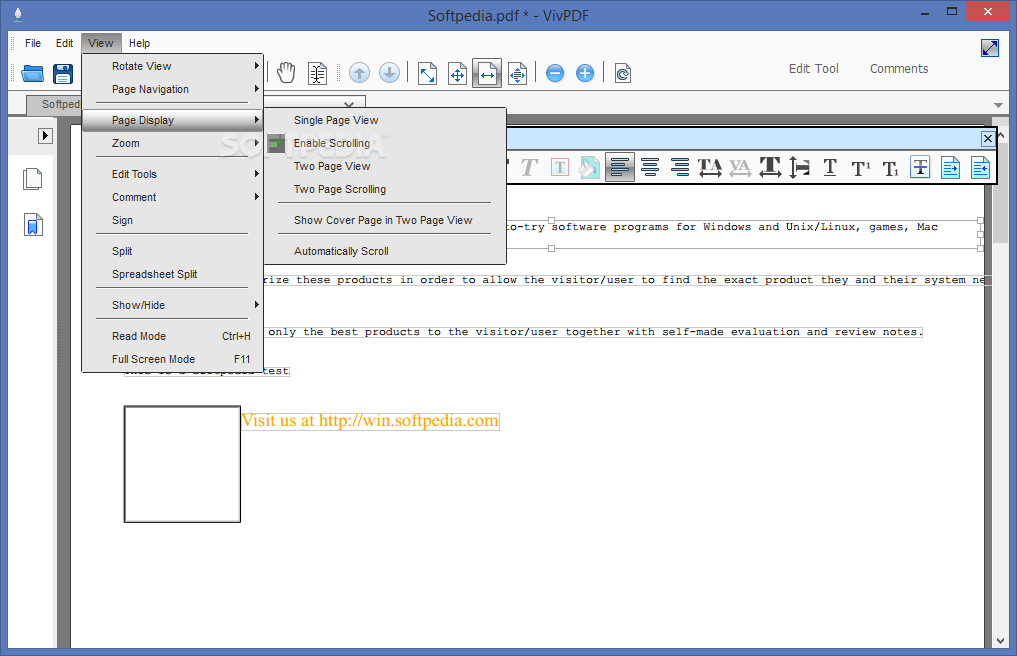Open the File menu
This screenshot has width=1017, height=656.
[32, 43]
